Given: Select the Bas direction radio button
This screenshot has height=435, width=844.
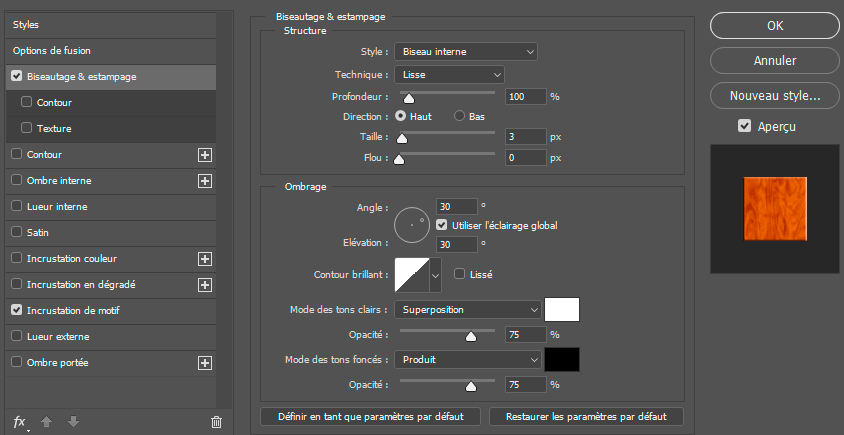Looking at the screenshot, I should (x=460, y=116).
